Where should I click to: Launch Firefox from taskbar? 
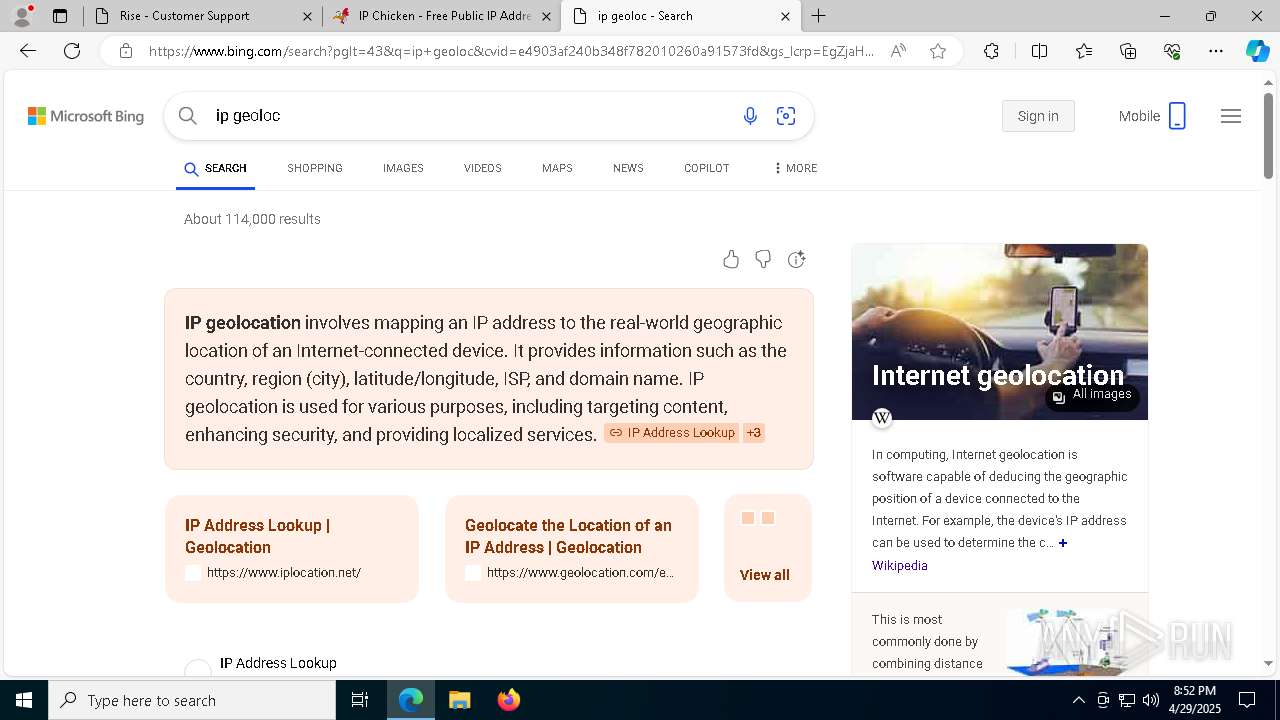[509, 700]
